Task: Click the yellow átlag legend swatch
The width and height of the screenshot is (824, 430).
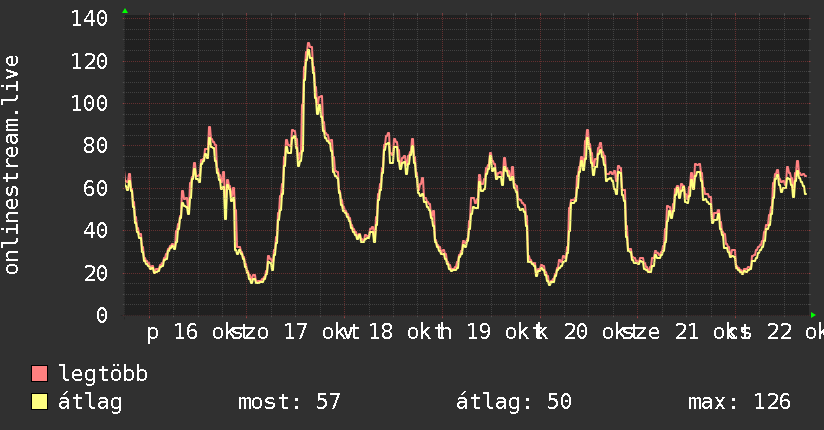Action: click(39, 402)
